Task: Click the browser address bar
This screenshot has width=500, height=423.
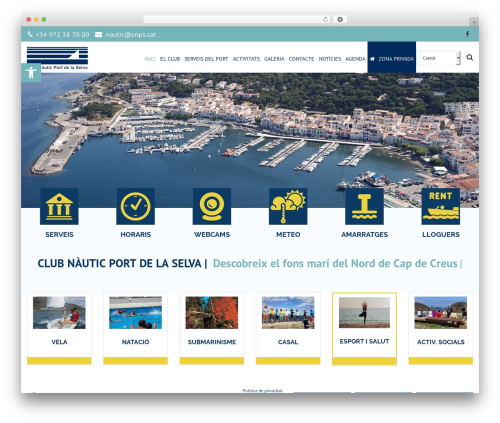Action: [237, 19]
